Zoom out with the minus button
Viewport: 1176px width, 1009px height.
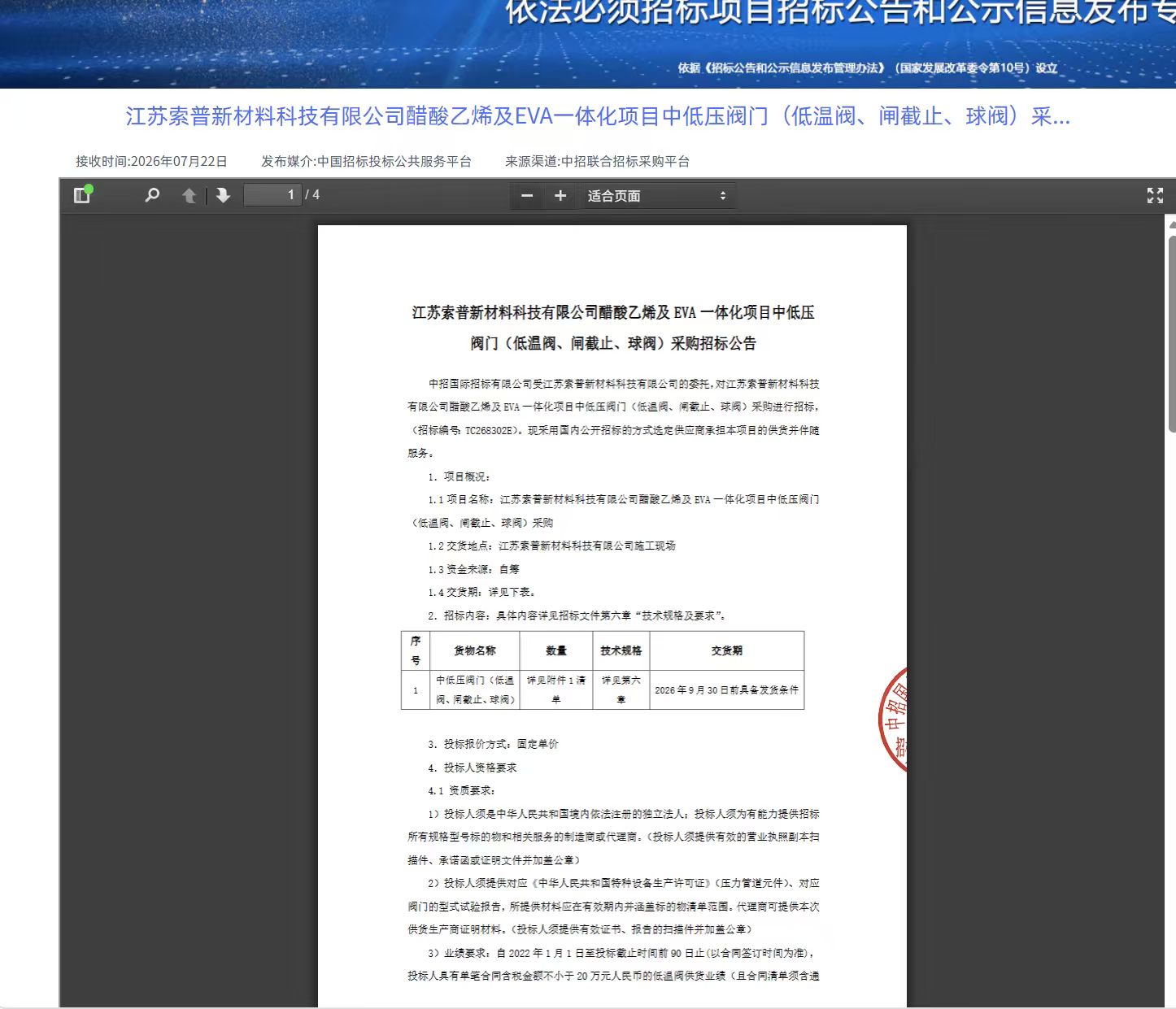coord(527,196)
